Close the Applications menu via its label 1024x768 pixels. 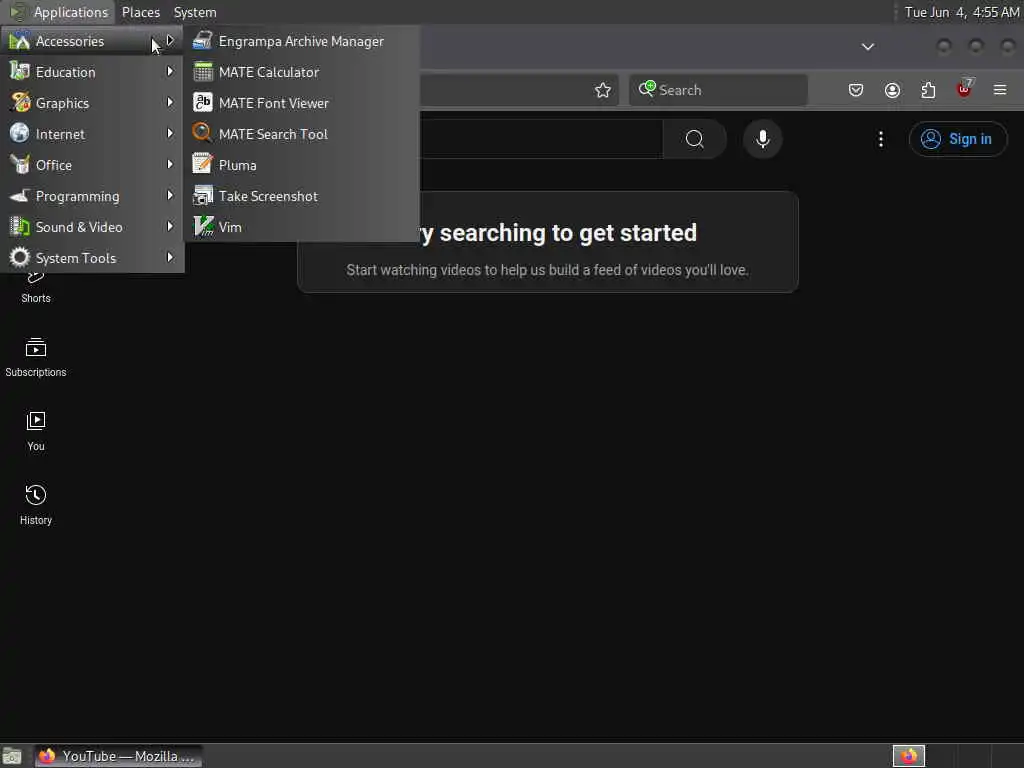(x=71, y=12)
